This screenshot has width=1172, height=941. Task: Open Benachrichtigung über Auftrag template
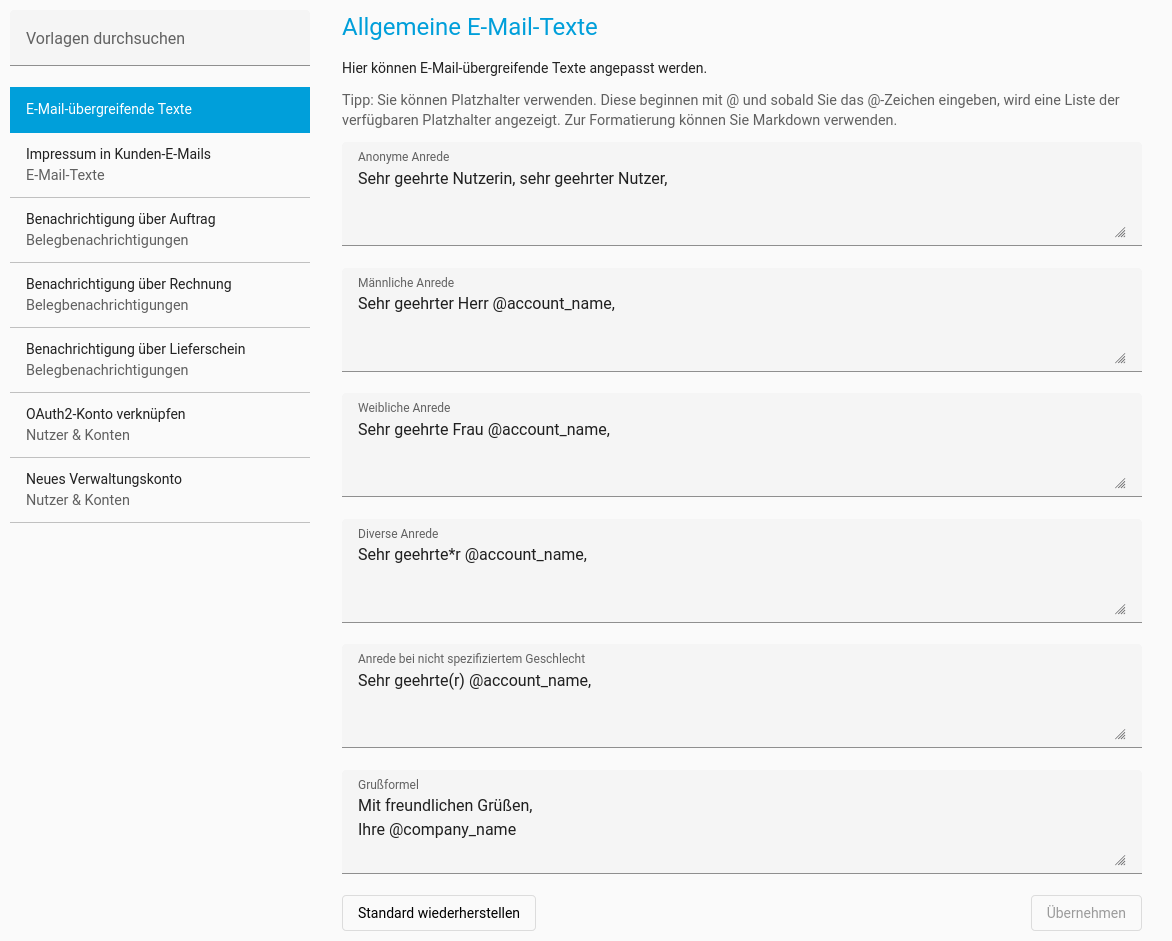tap(160, 229)
